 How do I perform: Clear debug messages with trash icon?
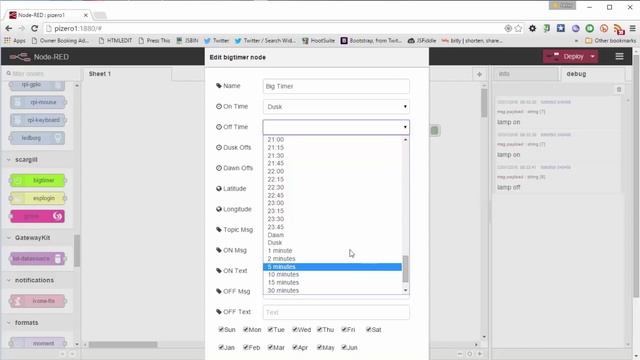tap(619, 89)
